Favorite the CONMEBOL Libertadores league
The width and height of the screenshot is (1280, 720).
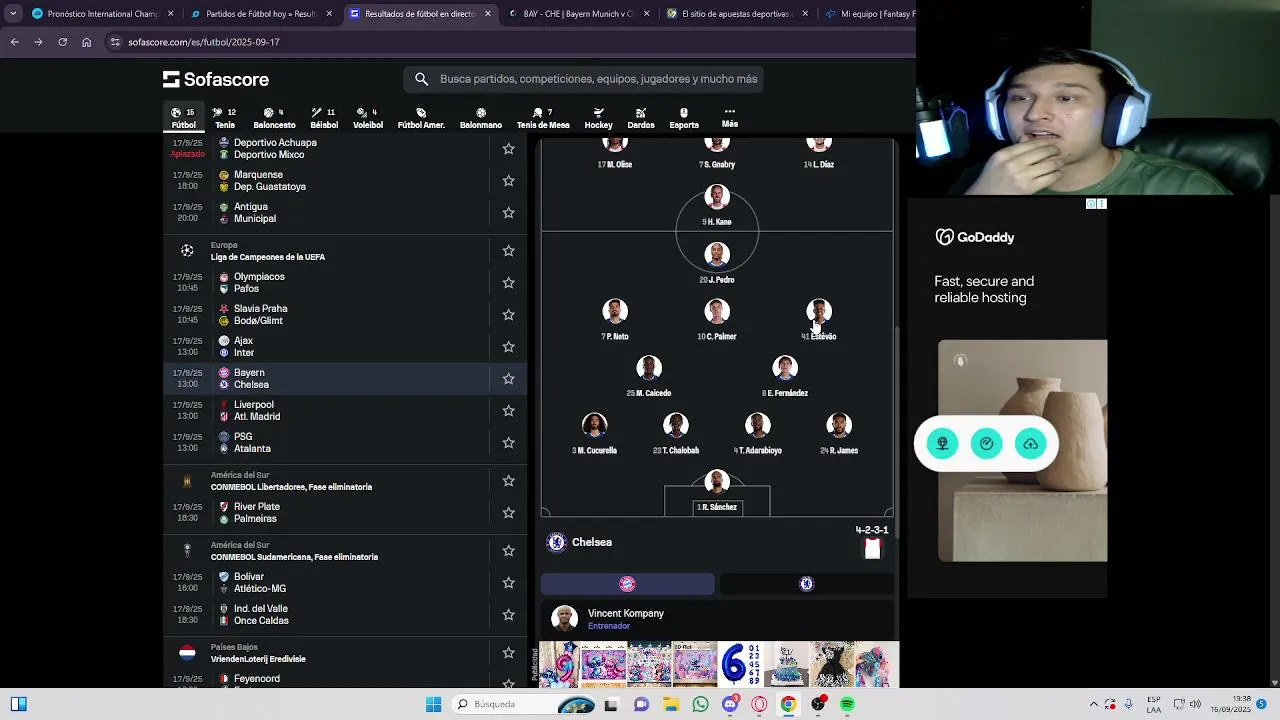pyautogui.click(x=508, y=481)
